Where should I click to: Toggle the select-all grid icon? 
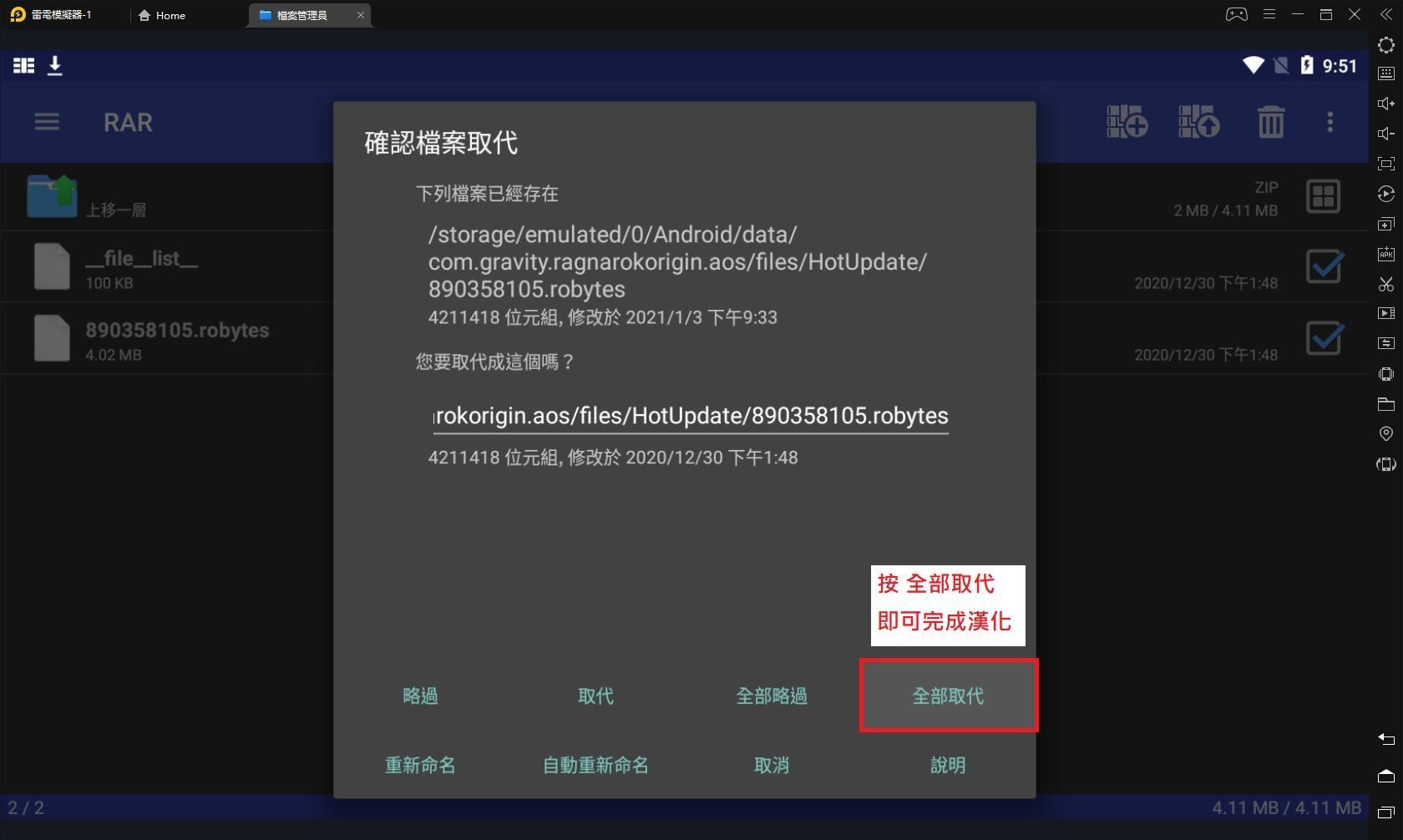[1324, 196]
